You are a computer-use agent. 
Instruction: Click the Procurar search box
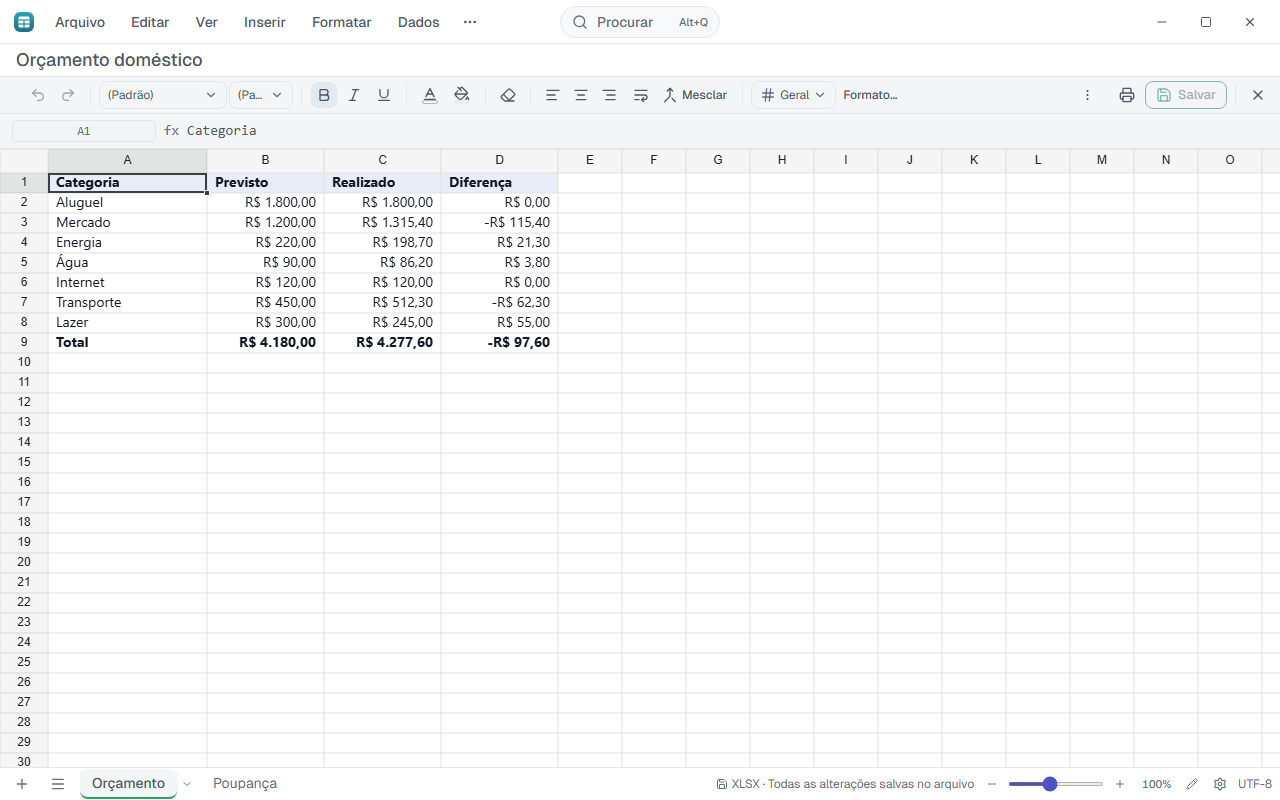pos(640,22)
